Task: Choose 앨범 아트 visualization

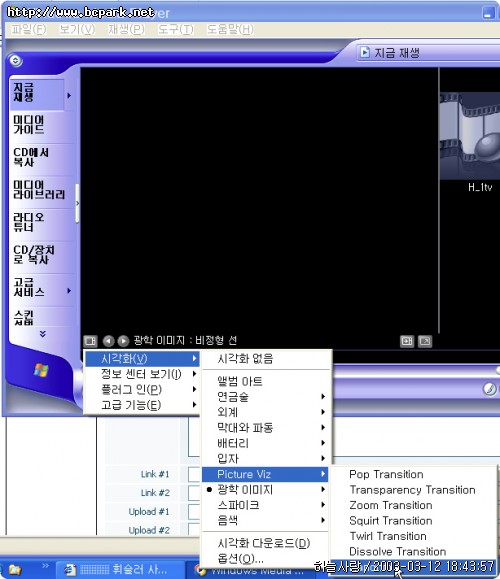Action: pos(266,381)
